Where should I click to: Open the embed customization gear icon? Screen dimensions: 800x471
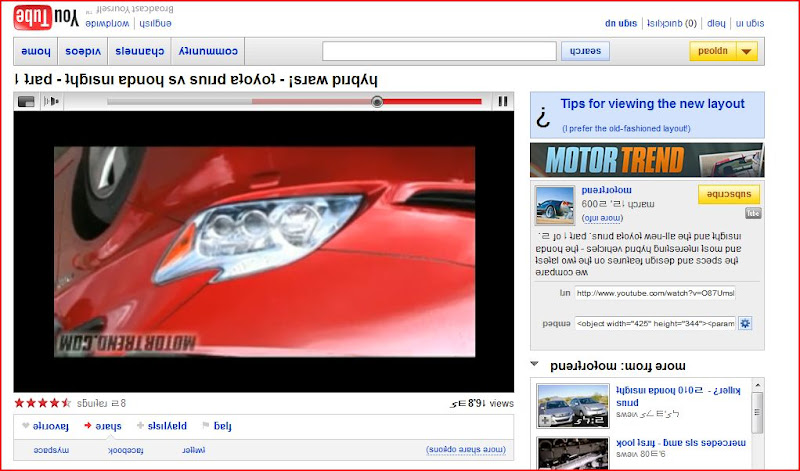745,323
